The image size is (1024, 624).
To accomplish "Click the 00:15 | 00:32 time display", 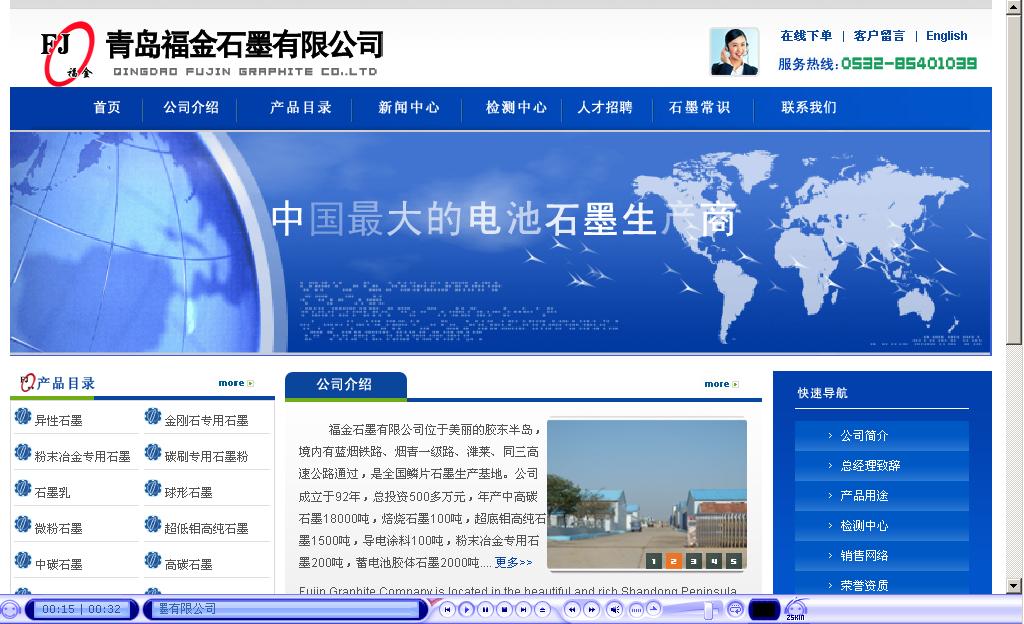I will pos(82,609).
